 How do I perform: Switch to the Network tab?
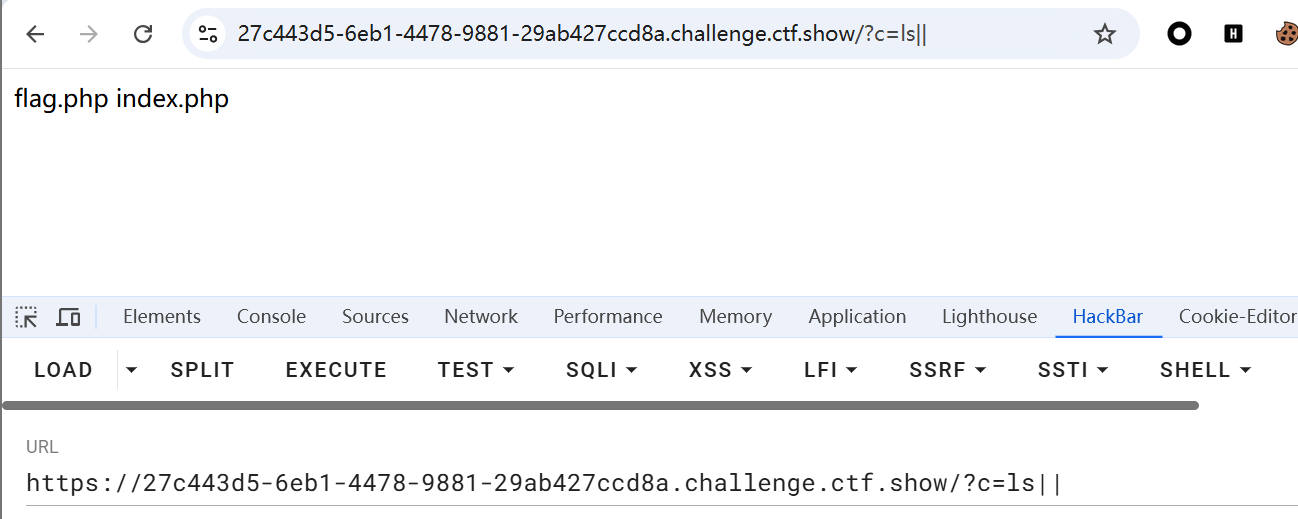[x=481, y=317]
